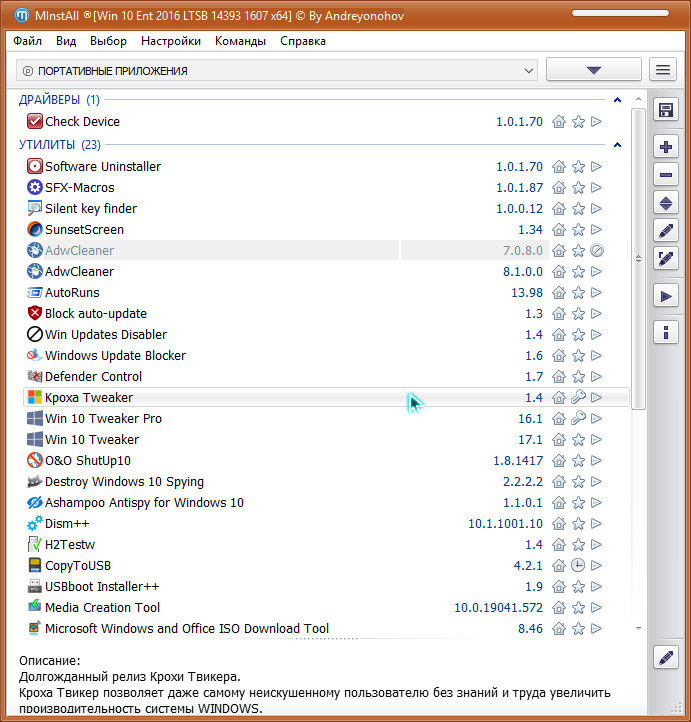Toggle star for Win 10 Tweaker
The image size is (691, 722).
pos(578,440)
